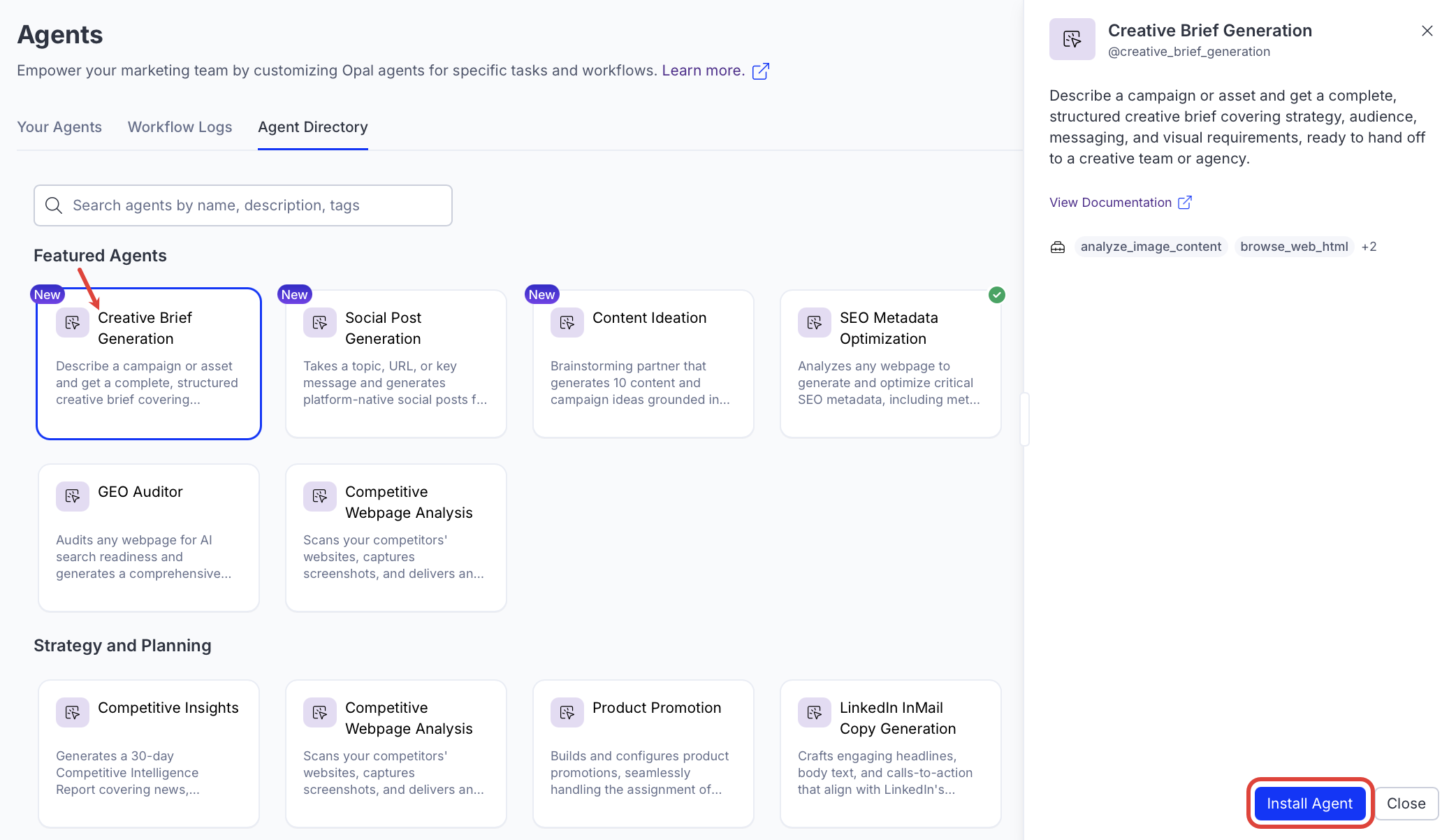Click the SEO Metadata Optimization agent icon

(815, 322)
